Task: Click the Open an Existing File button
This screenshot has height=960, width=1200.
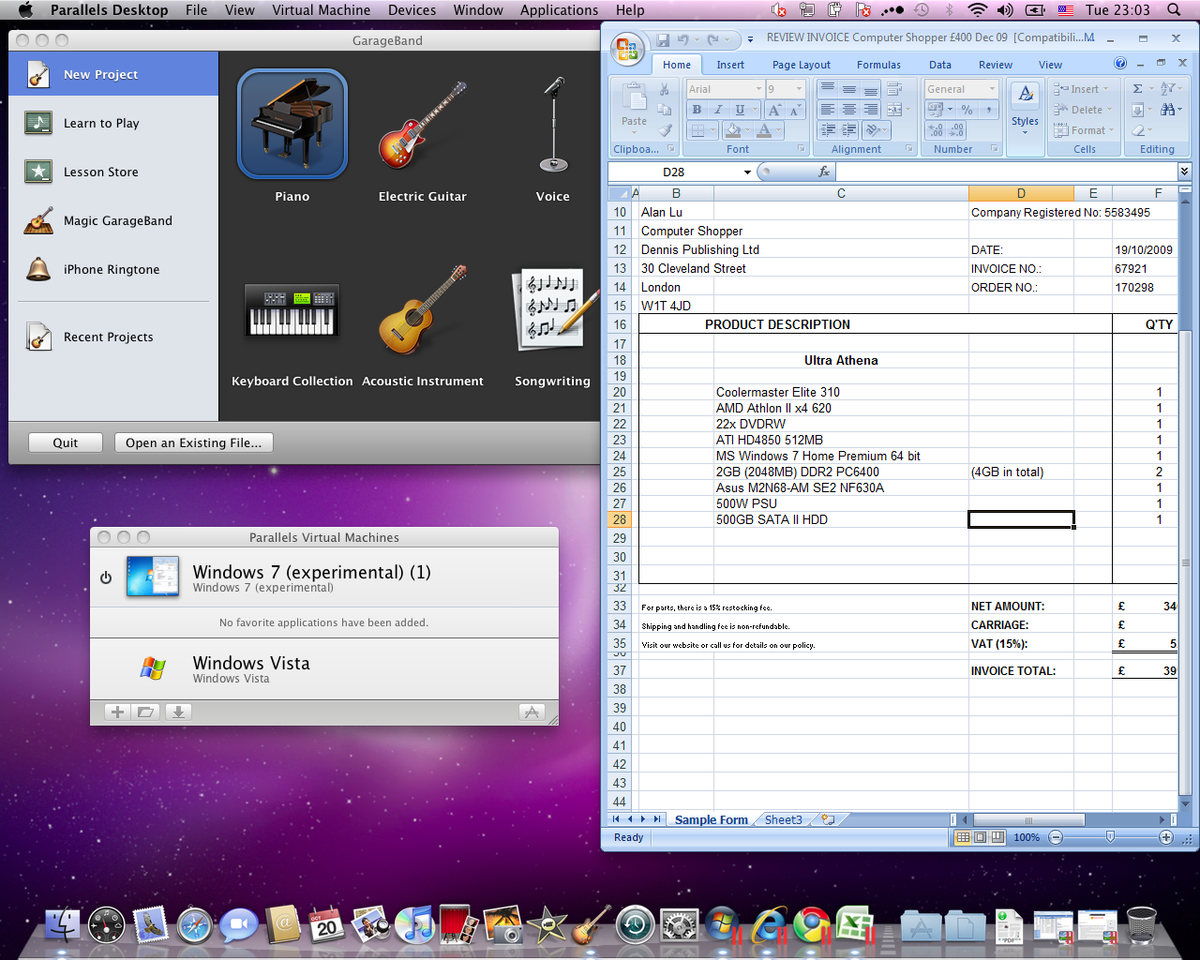Action: click(193, 442)
